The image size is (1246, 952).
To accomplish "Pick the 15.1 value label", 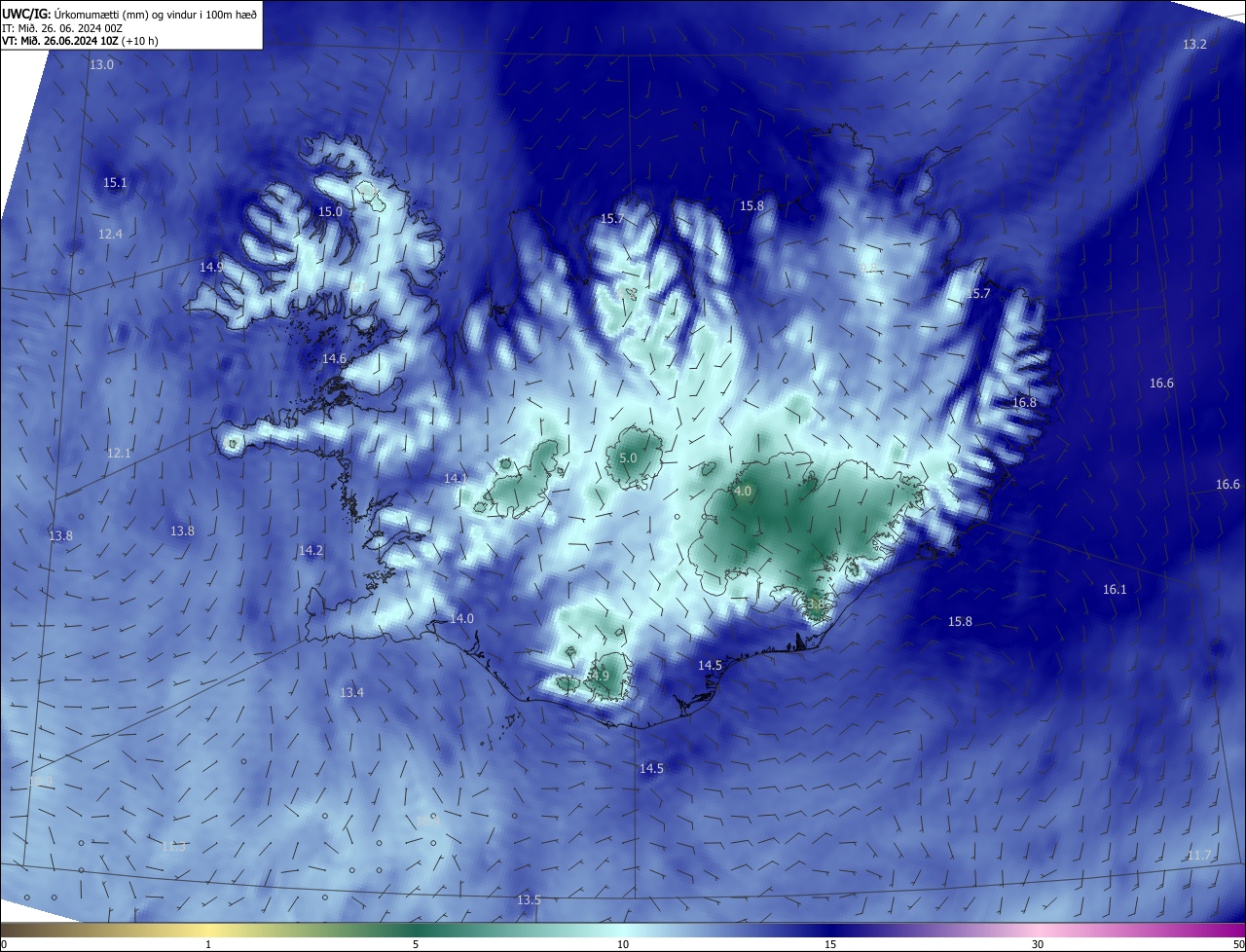I will 115,182.
